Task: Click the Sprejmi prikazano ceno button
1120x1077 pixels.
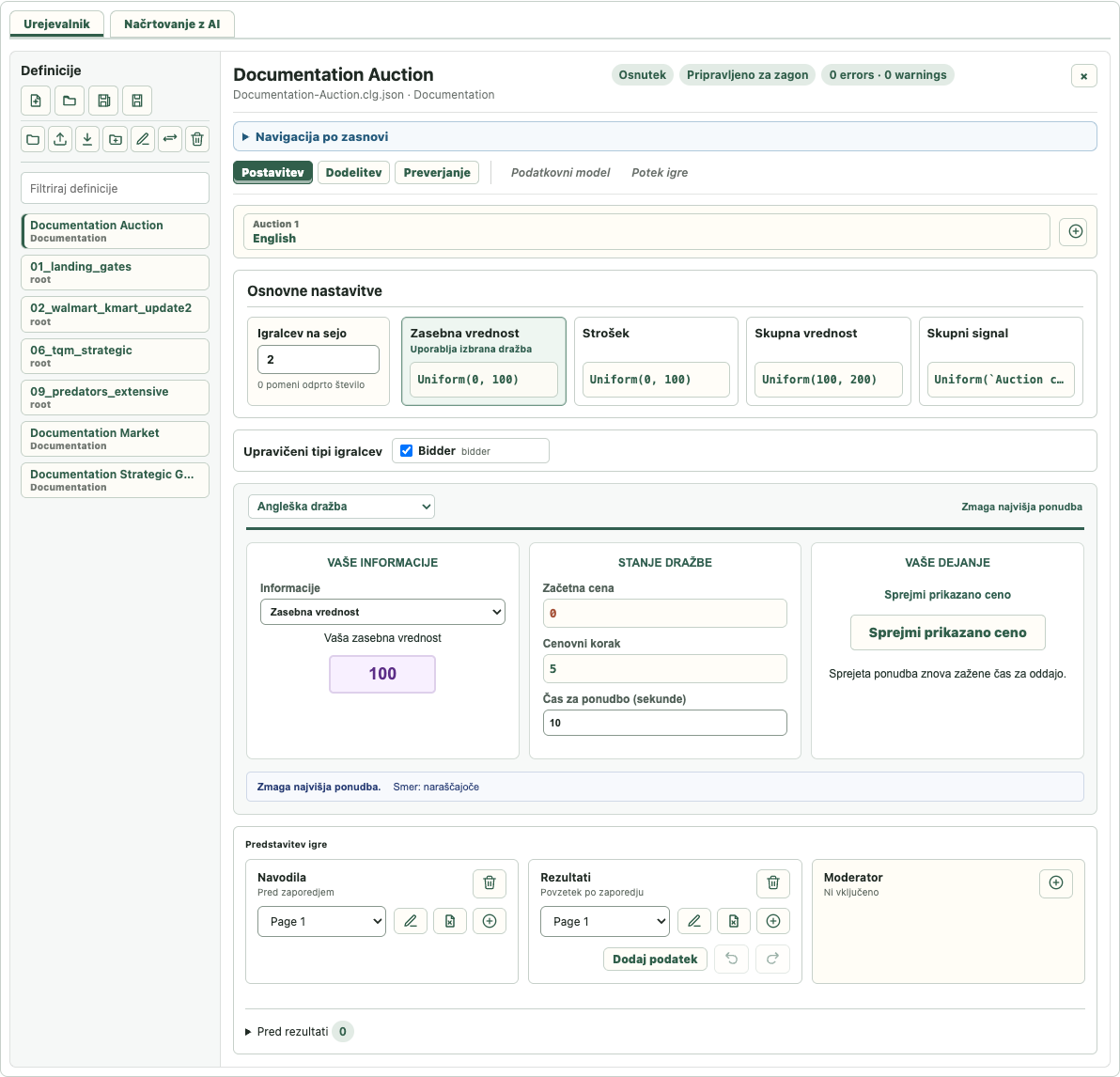Action: pyautogui.click(x=947, y=632)
